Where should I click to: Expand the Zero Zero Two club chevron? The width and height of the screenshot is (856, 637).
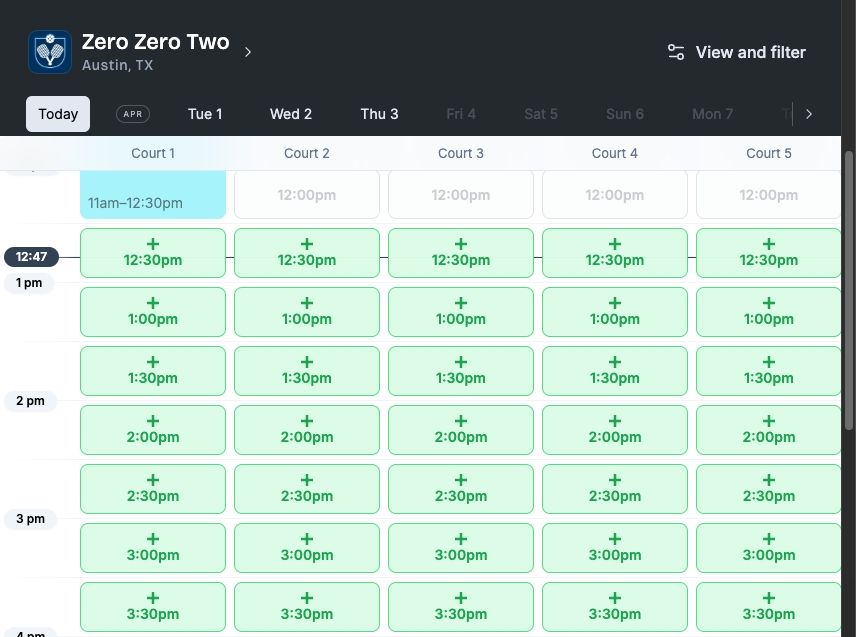point(248,52)
